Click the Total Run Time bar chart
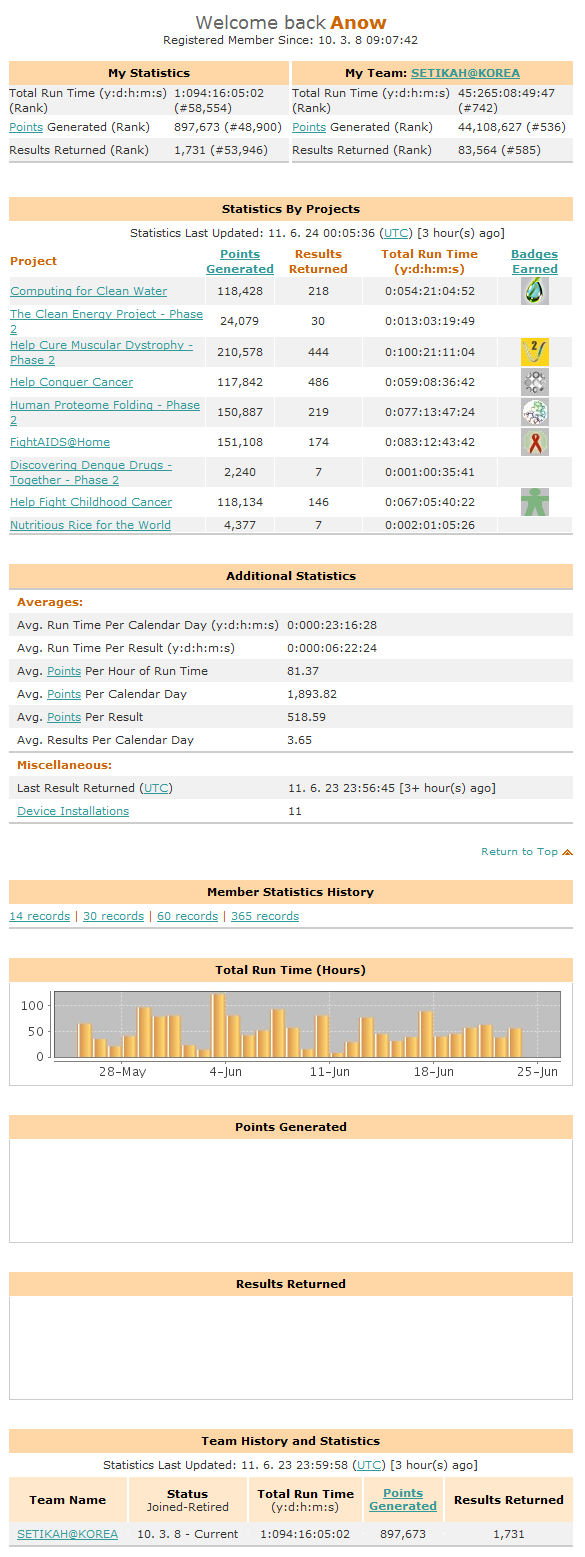This screenshot has width=585, height=1557. [x=291, y=1034]
